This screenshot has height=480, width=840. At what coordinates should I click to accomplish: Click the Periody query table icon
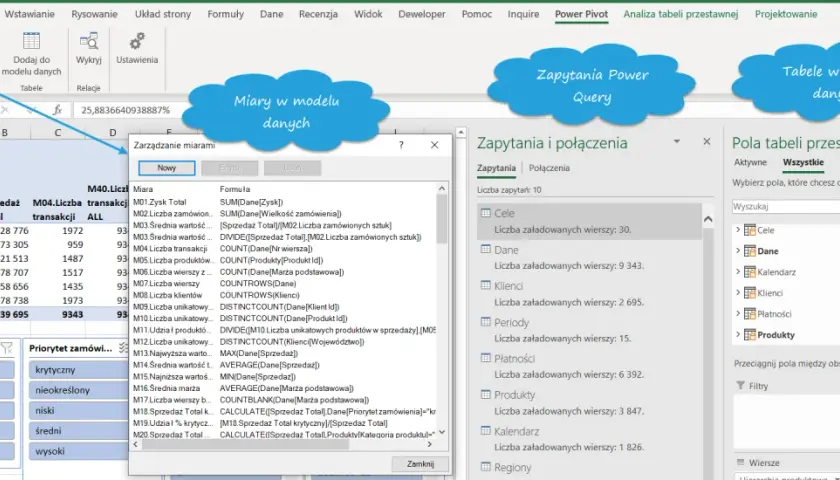click(485, 321)
